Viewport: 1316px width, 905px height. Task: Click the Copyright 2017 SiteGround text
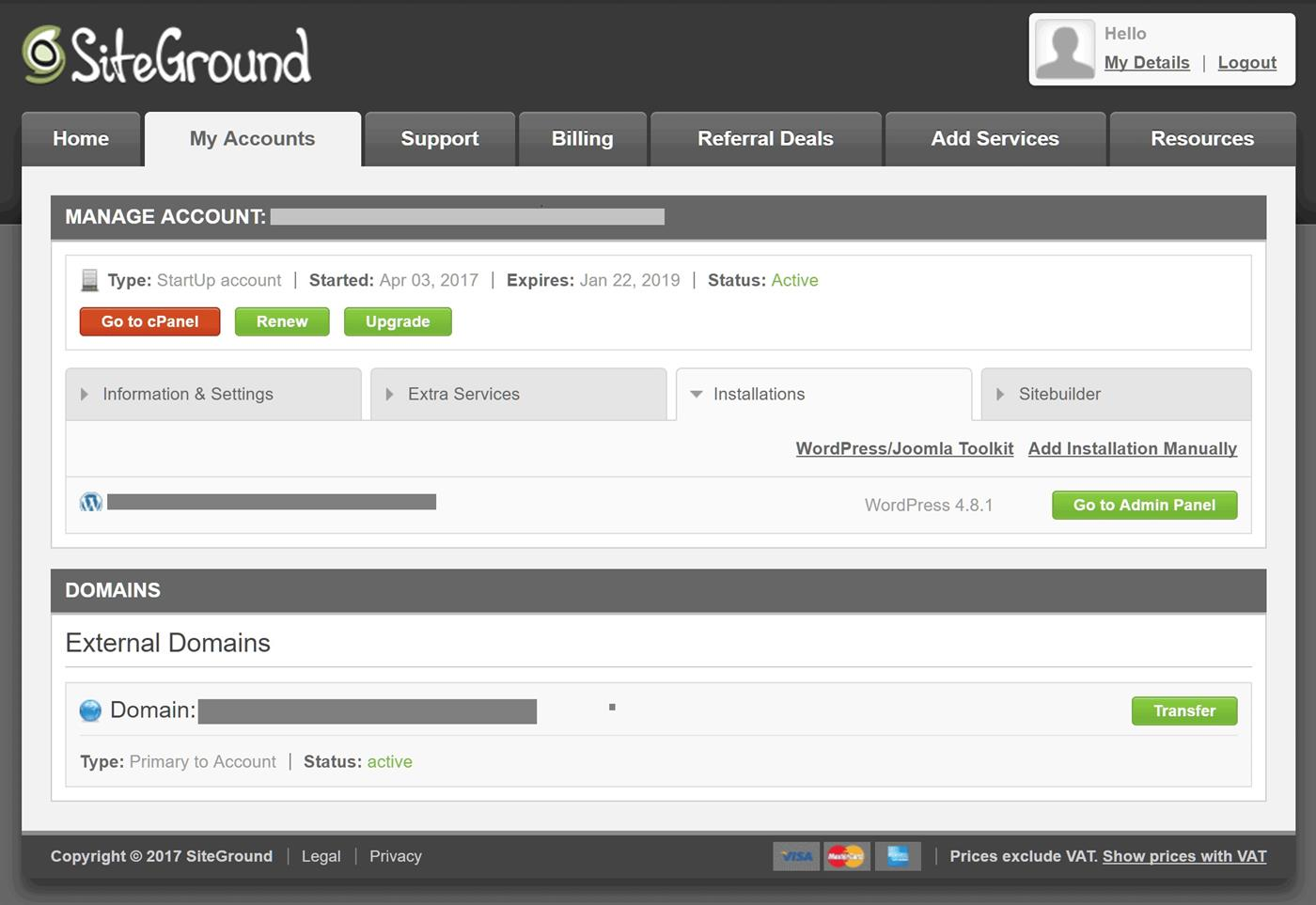(162, 856)
